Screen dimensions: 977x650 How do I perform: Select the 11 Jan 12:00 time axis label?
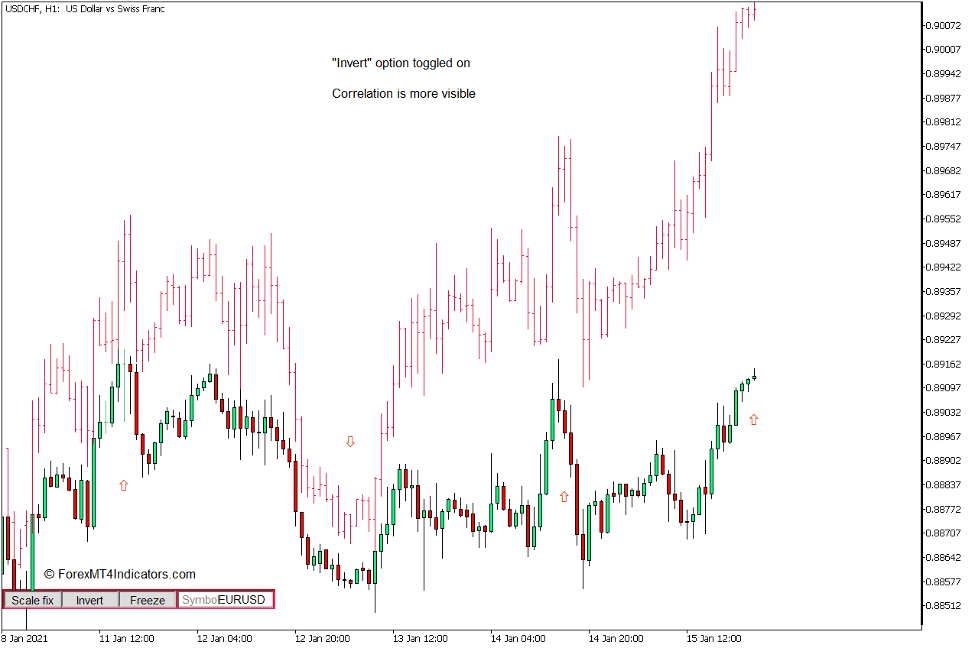pyautogui.click(x=129, y=637)
